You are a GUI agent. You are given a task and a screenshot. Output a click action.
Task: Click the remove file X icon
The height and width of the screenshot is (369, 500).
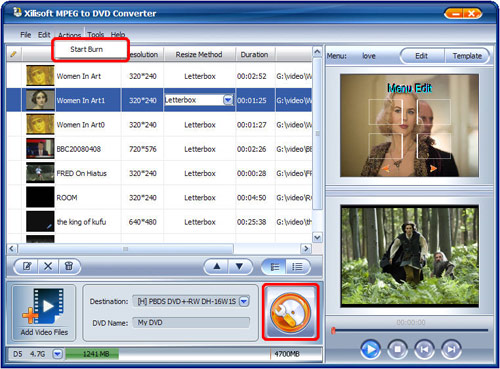(48, 266)
